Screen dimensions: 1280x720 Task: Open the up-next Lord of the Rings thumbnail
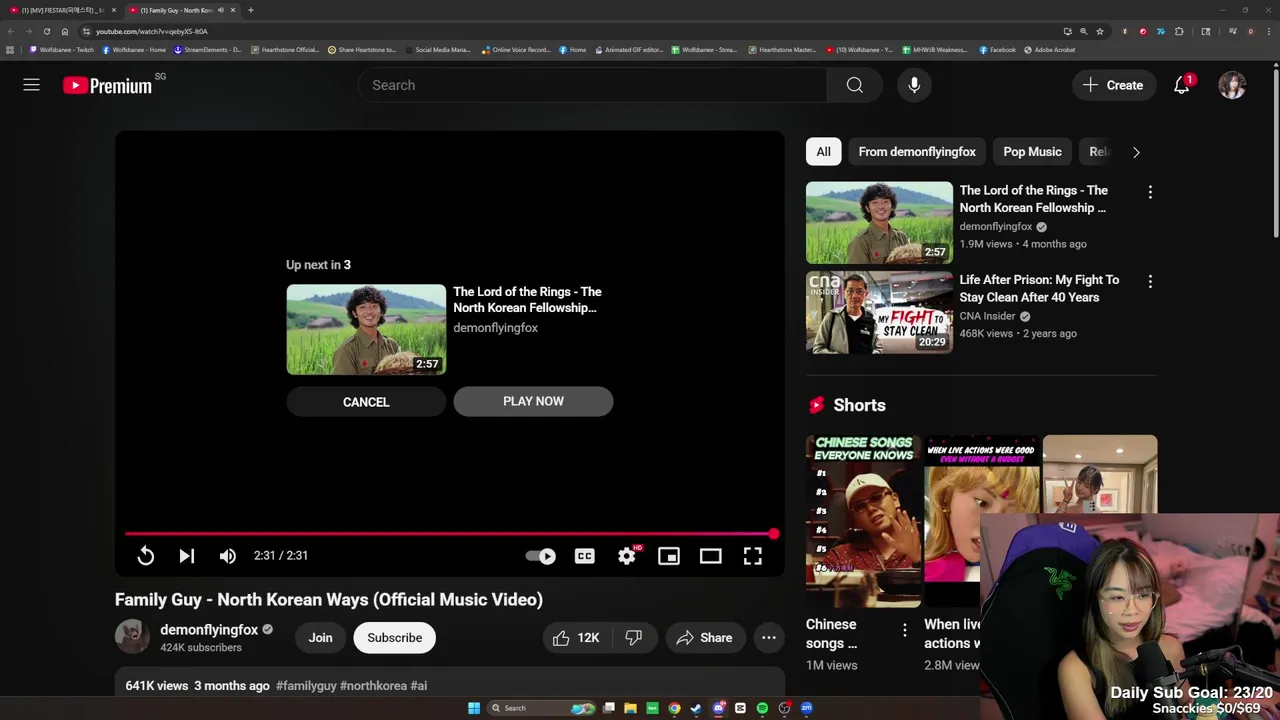pos(366,329)
